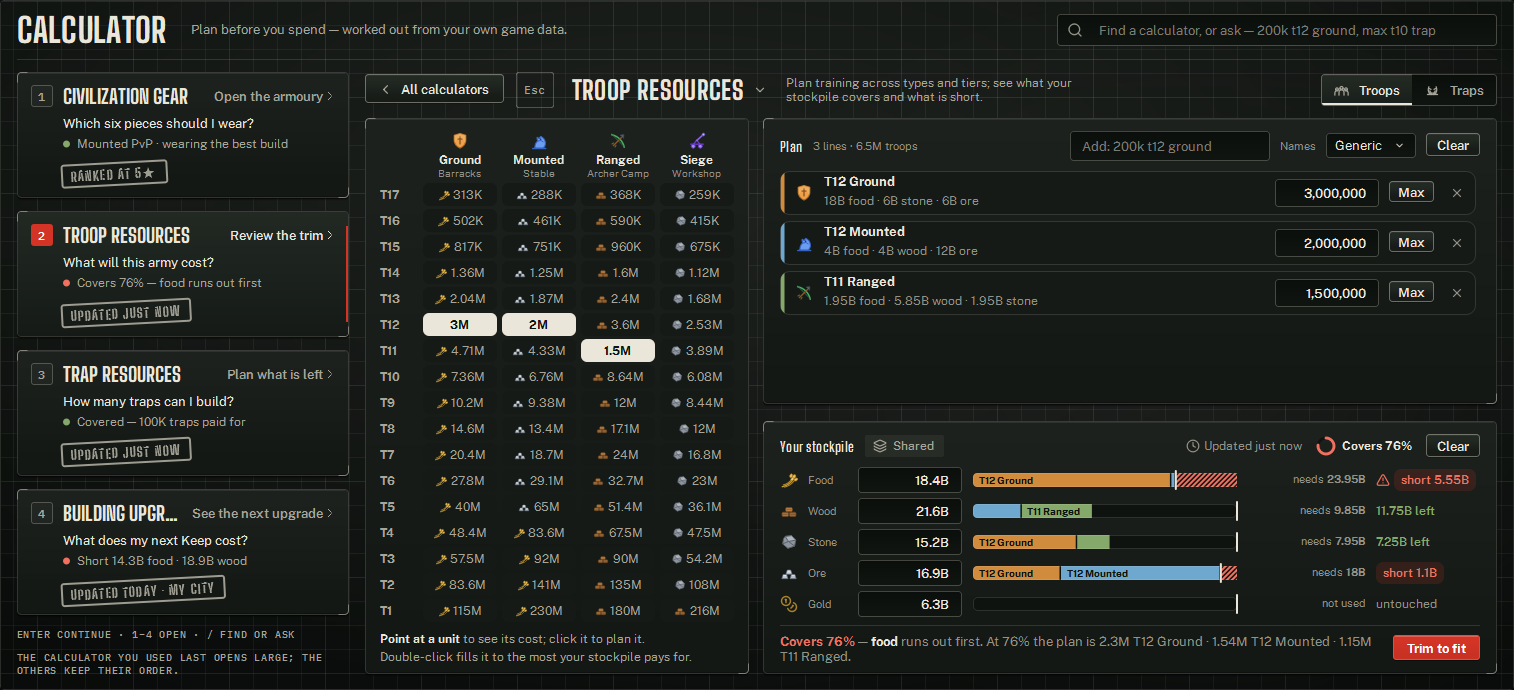Remove the T11 Ranged plan line
The width and height of the screenshot is (1514, 690).
1456,293
